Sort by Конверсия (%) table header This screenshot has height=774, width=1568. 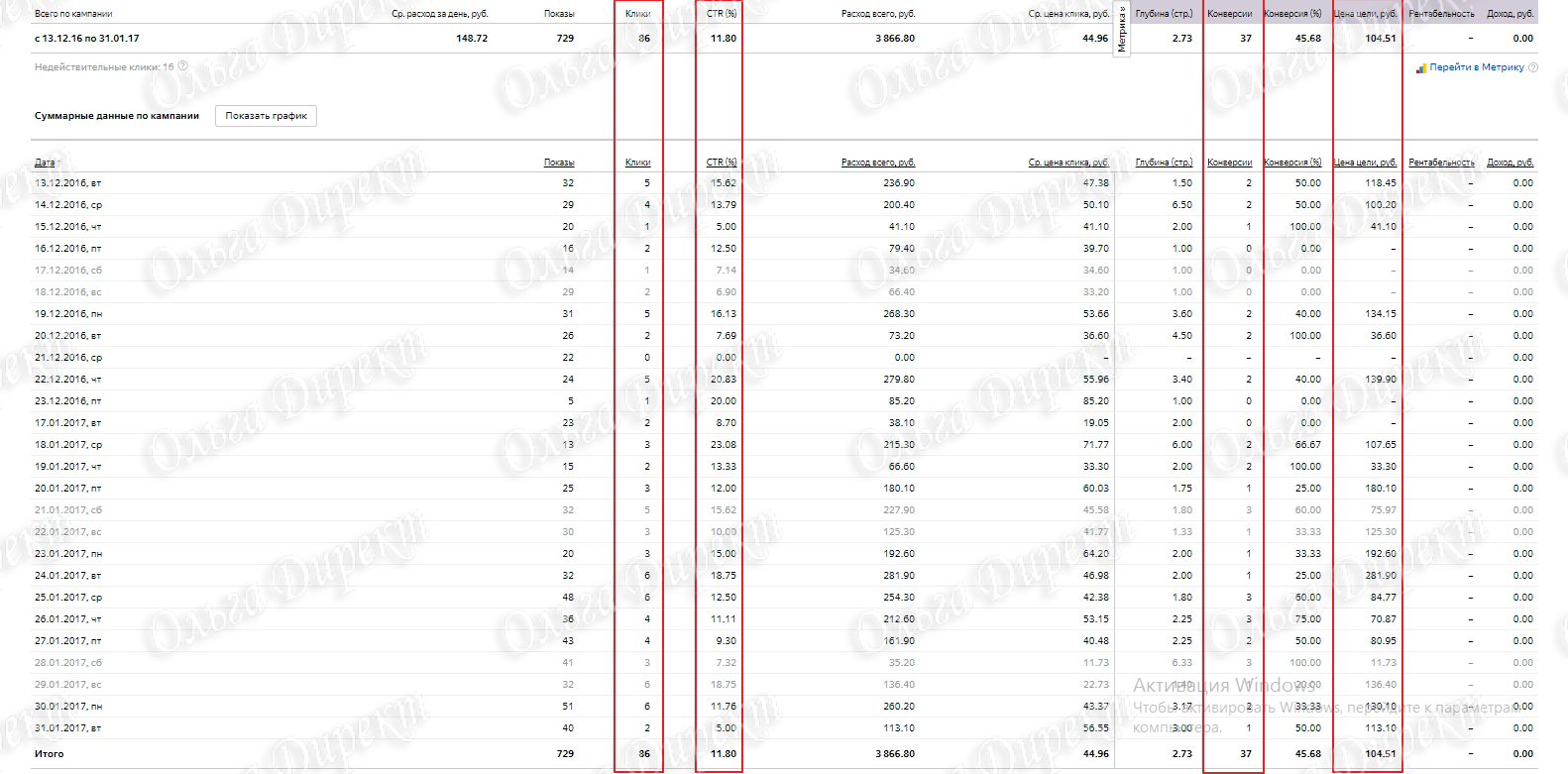(x=1292, y=163)
